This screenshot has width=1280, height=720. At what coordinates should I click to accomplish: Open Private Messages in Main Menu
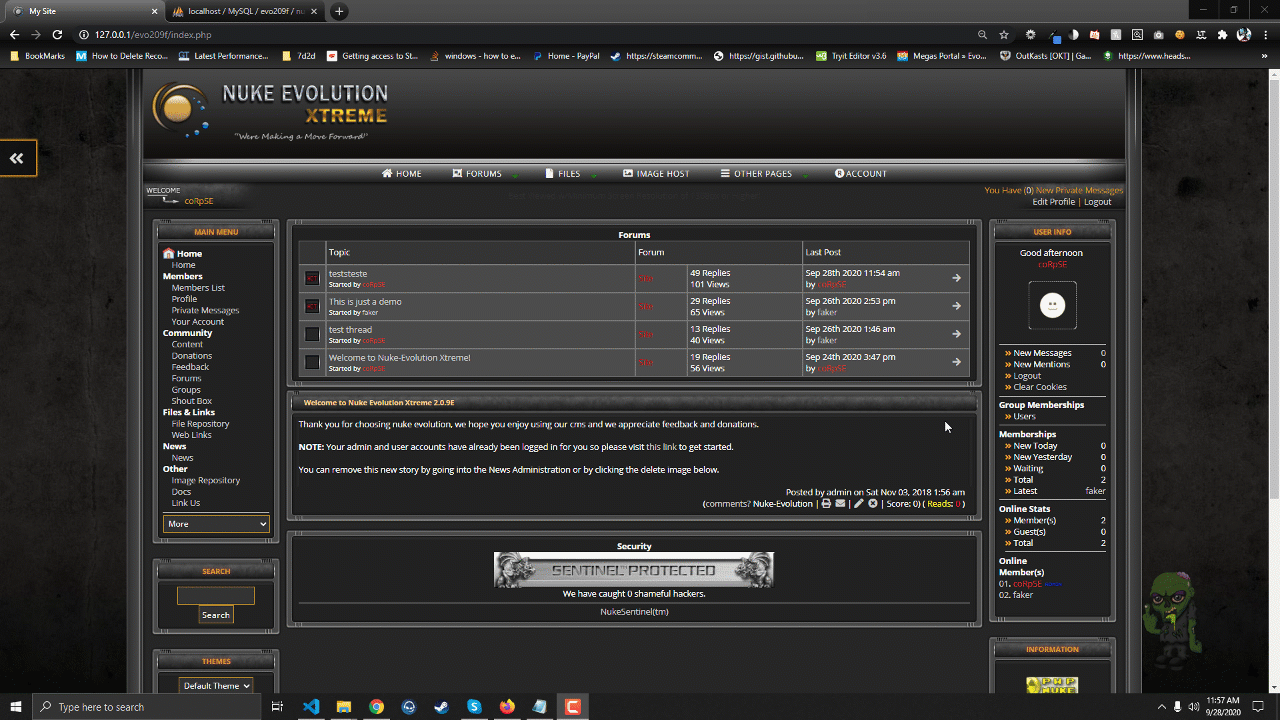(x=205, y=310)
